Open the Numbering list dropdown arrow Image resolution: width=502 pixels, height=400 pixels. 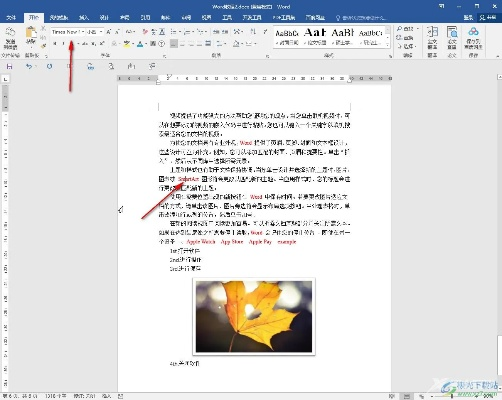coord(194,32)
